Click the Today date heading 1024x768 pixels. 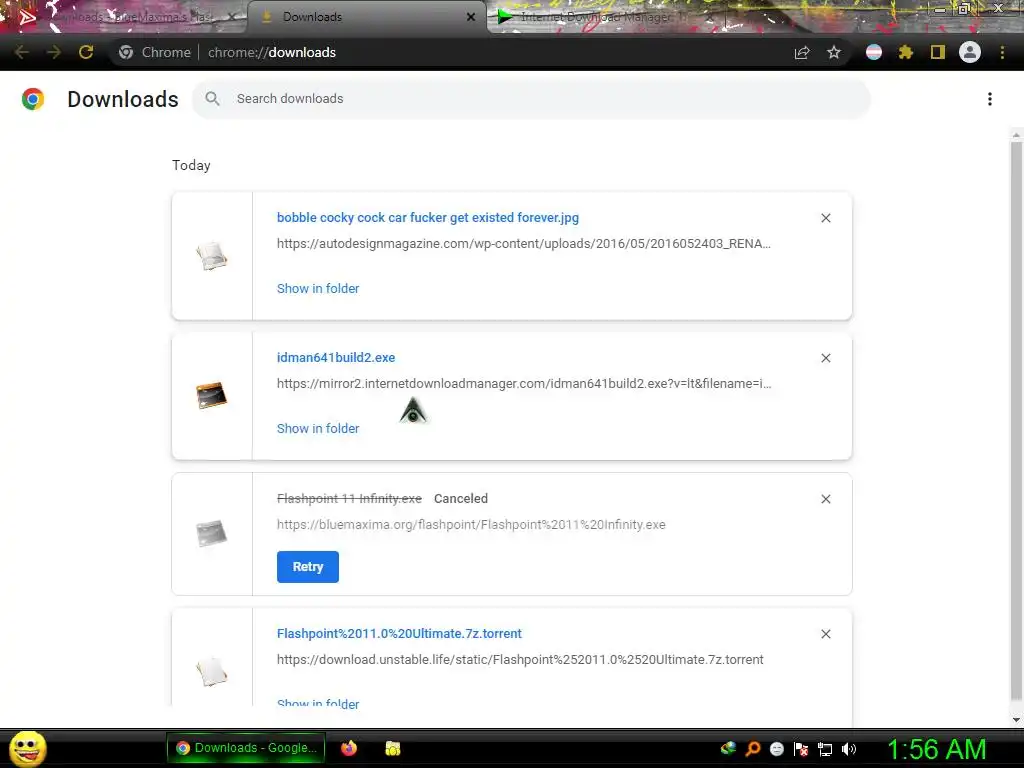tap(191, 165)
